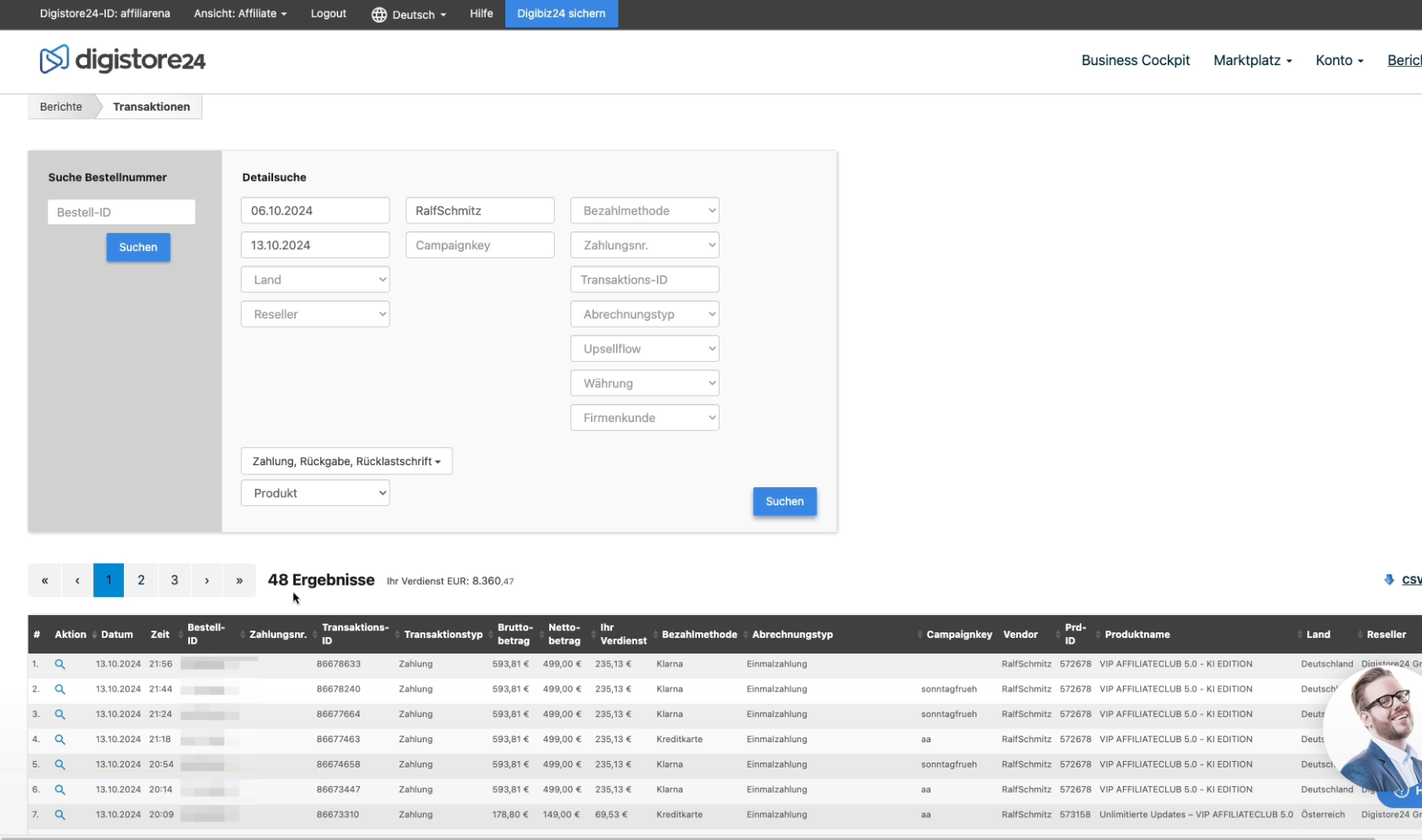1422x840 pixels.
Task: Sort table by Ihr Verdienst column
Action: 623,635
